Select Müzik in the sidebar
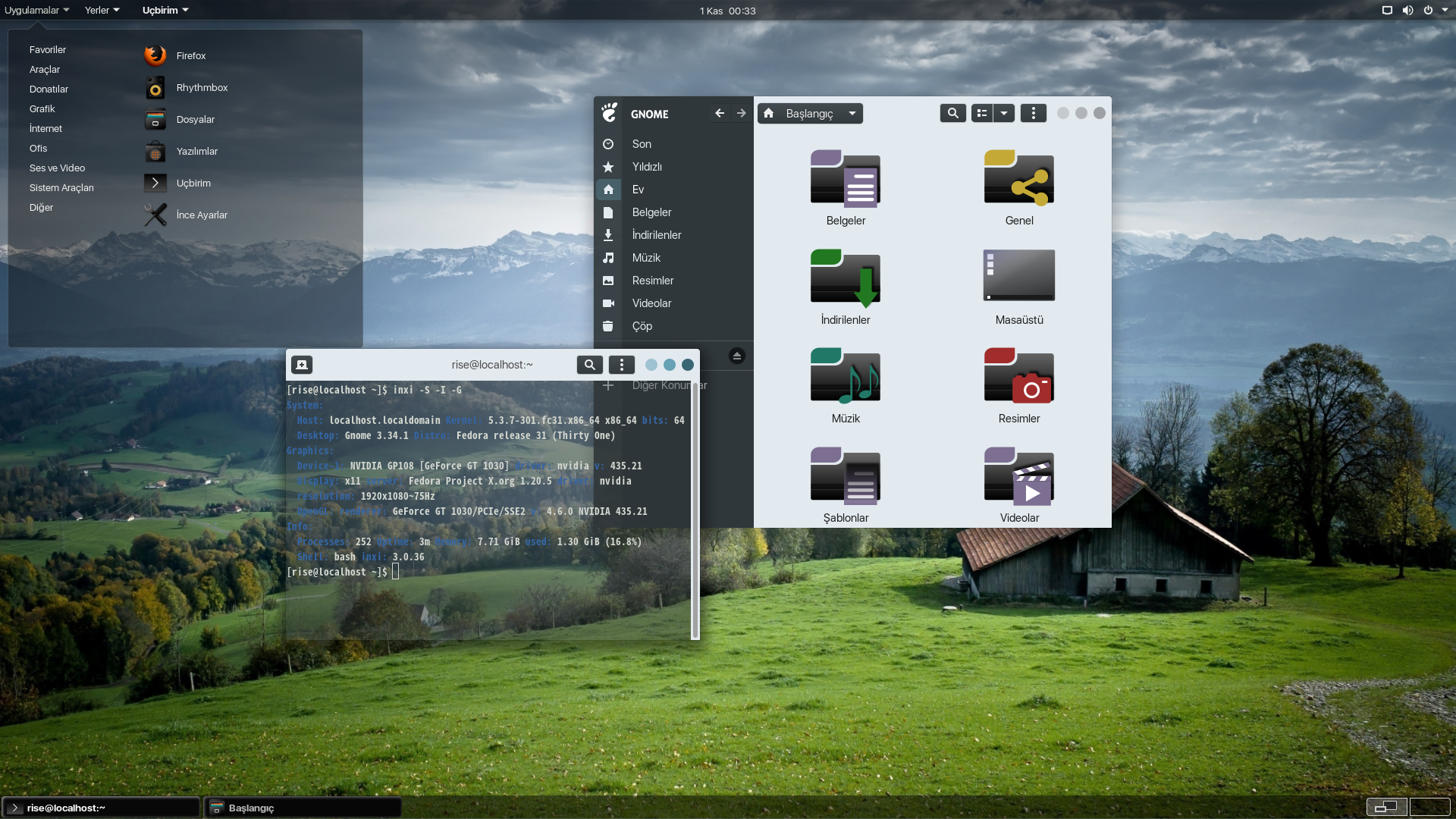The width and height of the screenshot is (1456, 819). click(x=673, y=258)
